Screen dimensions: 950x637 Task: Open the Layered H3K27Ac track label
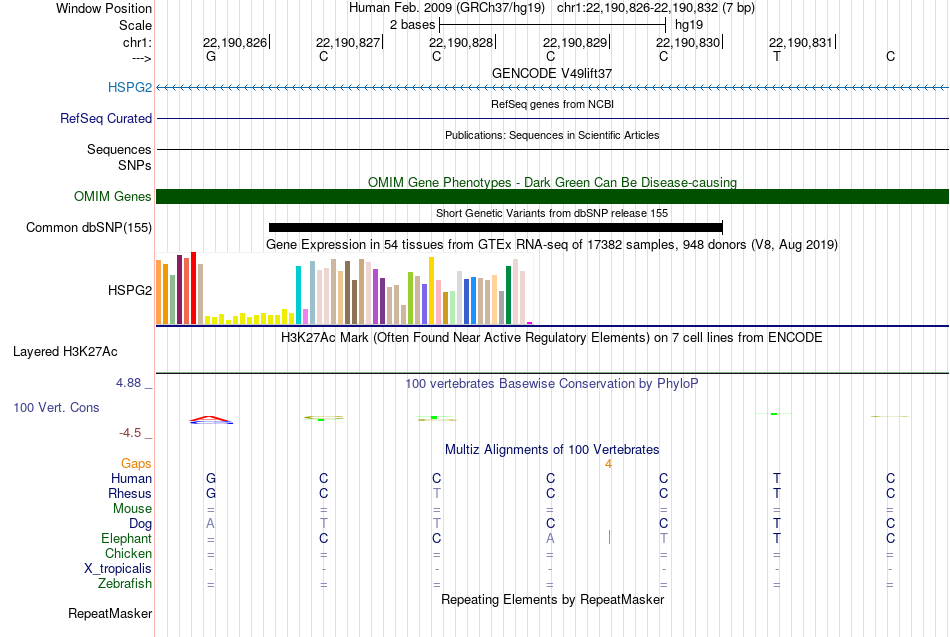click(65, 352)
